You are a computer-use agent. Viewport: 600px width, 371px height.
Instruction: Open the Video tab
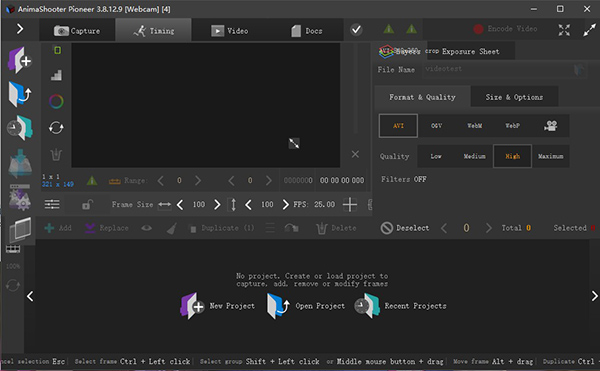[230, 31]
